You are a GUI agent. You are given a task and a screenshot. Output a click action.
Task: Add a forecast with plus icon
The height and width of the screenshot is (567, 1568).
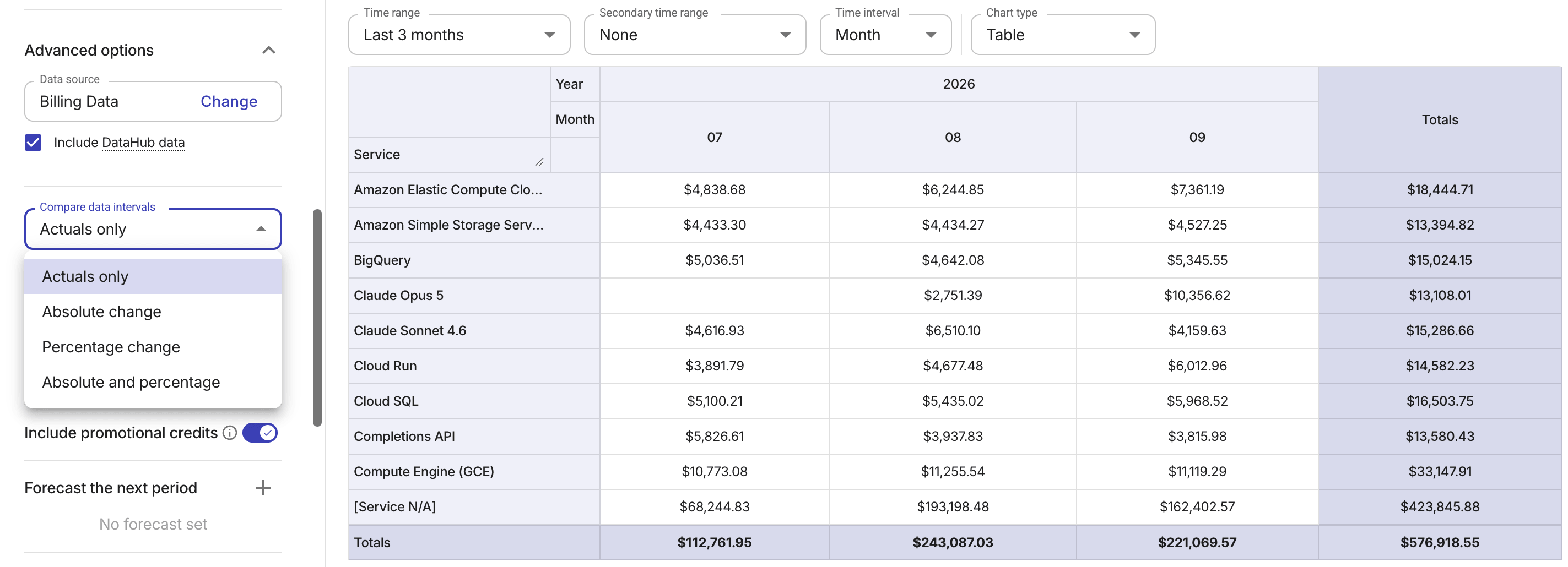pyautogui.click(x=263, y=487)
